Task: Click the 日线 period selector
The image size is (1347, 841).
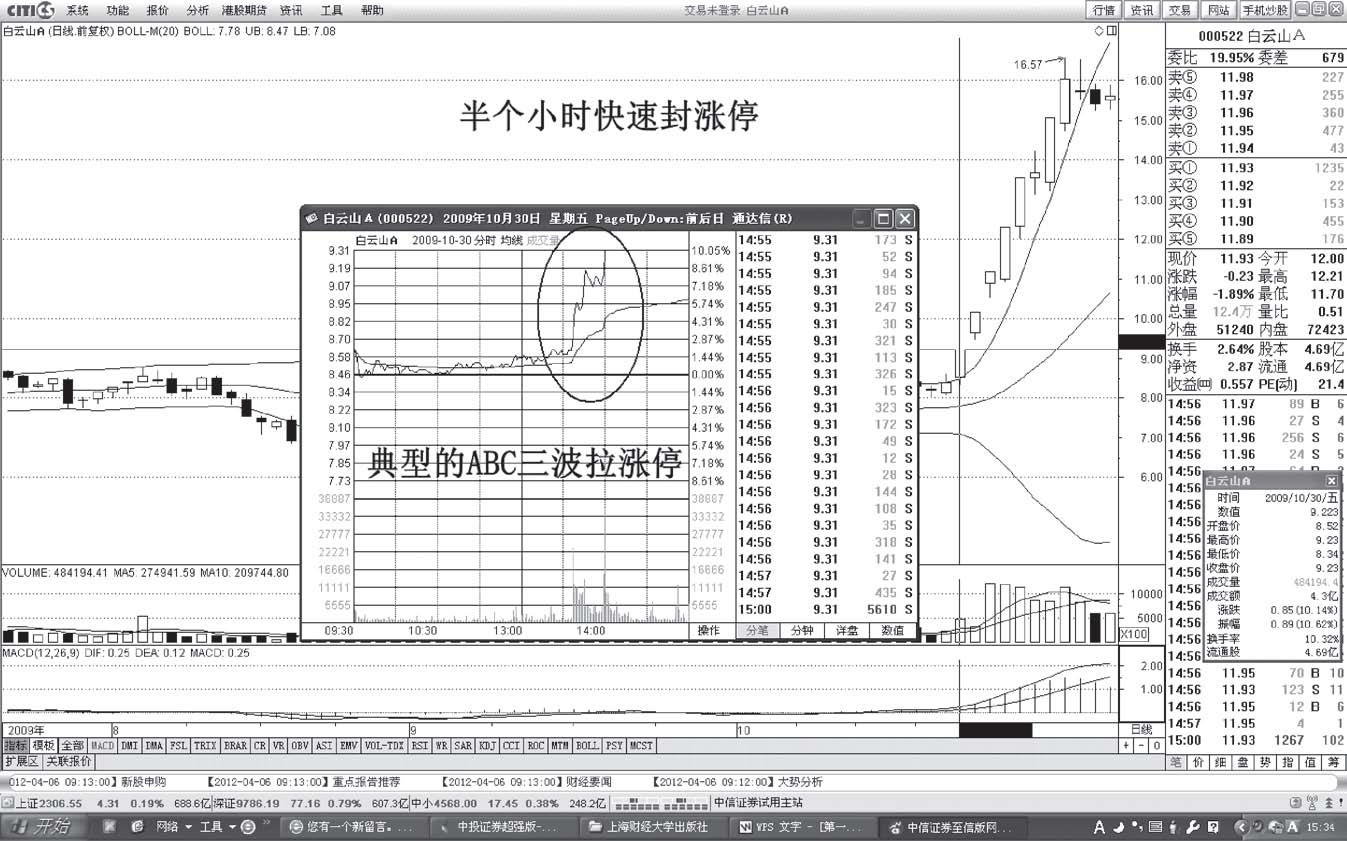Action: pyautogui.click(x=1141, y=729)
